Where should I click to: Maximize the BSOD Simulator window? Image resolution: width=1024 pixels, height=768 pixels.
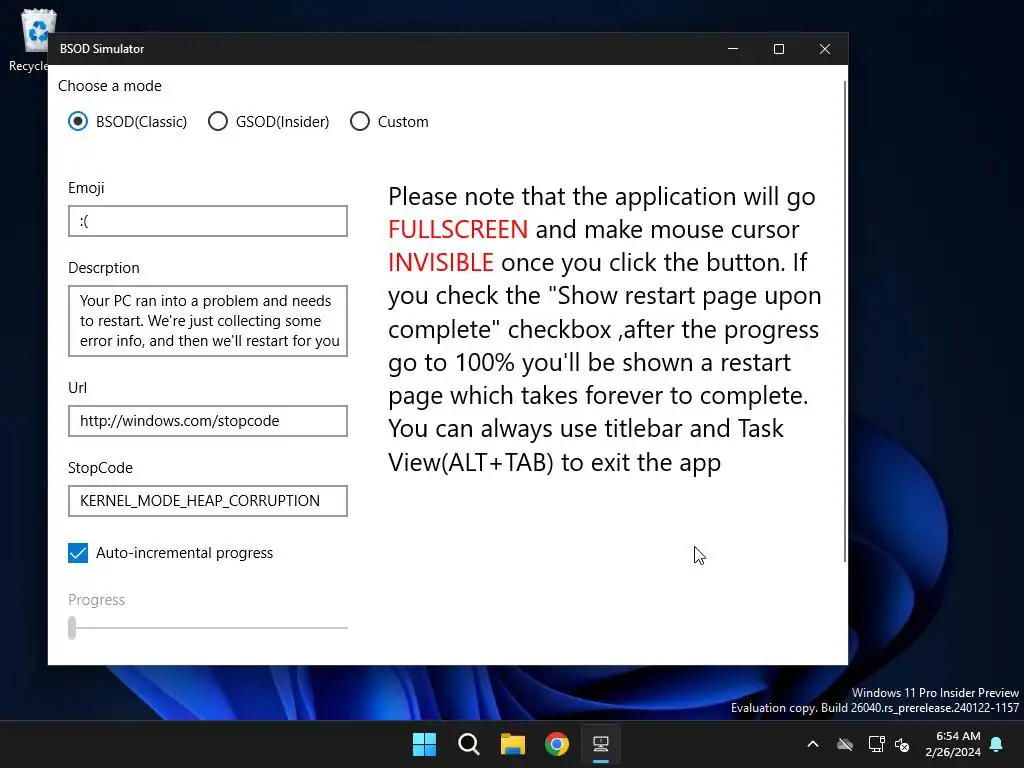point(778,49)
